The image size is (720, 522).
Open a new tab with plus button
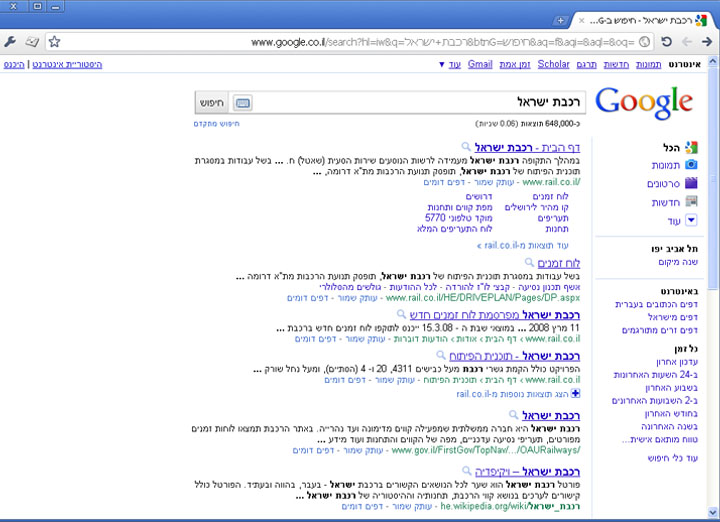click(560, 20)
